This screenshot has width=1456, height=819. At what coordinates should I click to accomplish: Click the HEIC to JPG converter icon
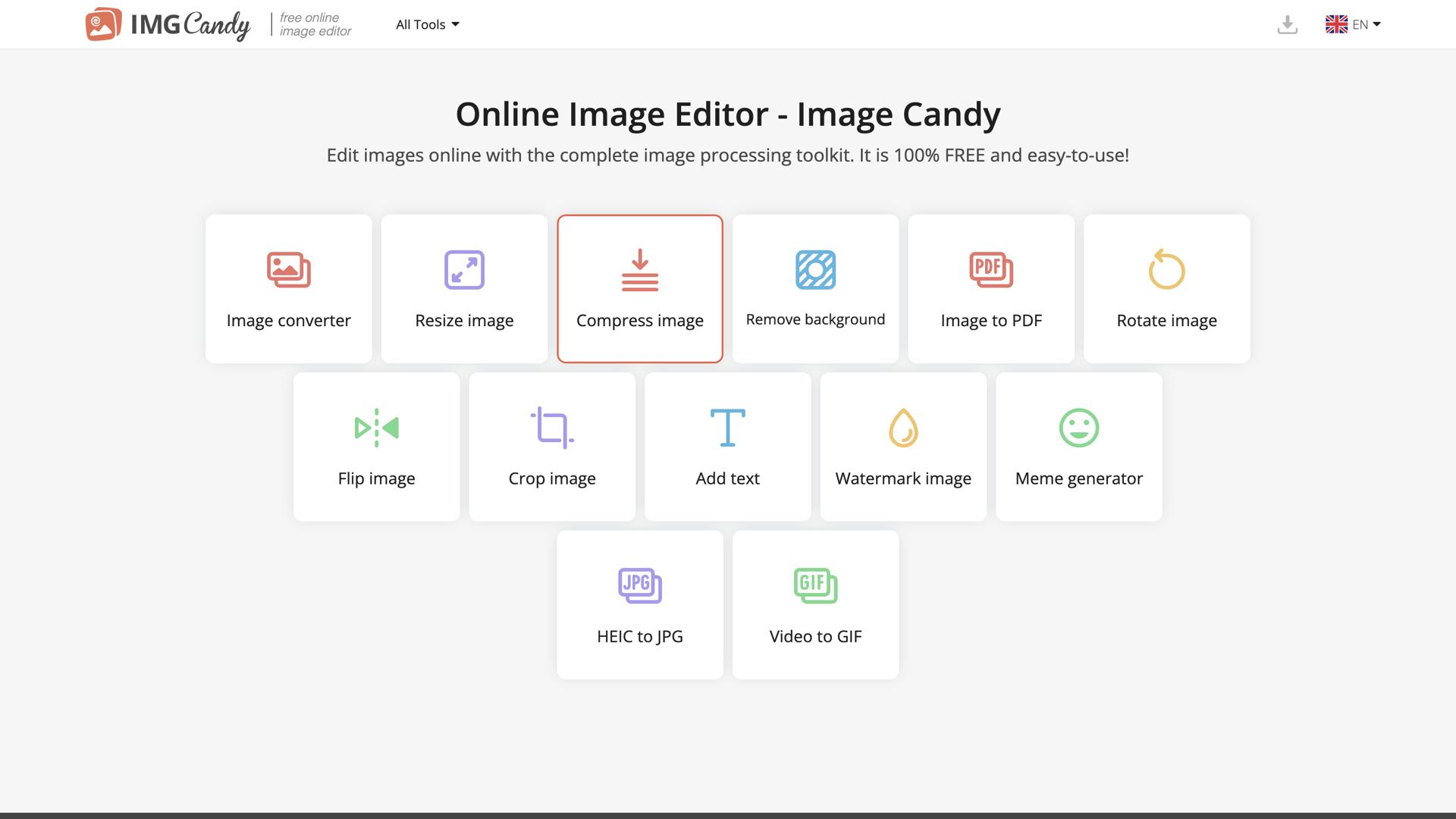639,585
